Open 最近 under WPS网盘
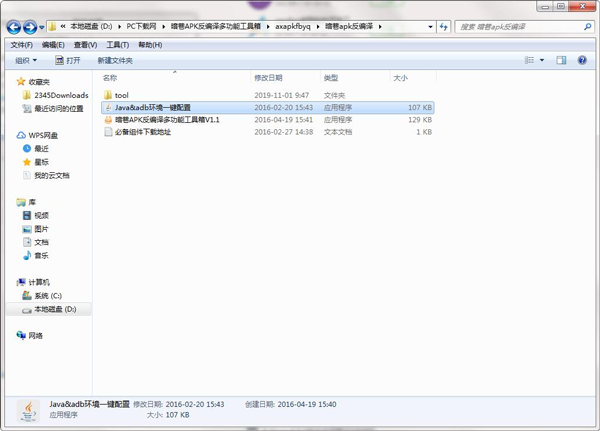Viewport: 600px width, 431px height. tap(41, 149)
